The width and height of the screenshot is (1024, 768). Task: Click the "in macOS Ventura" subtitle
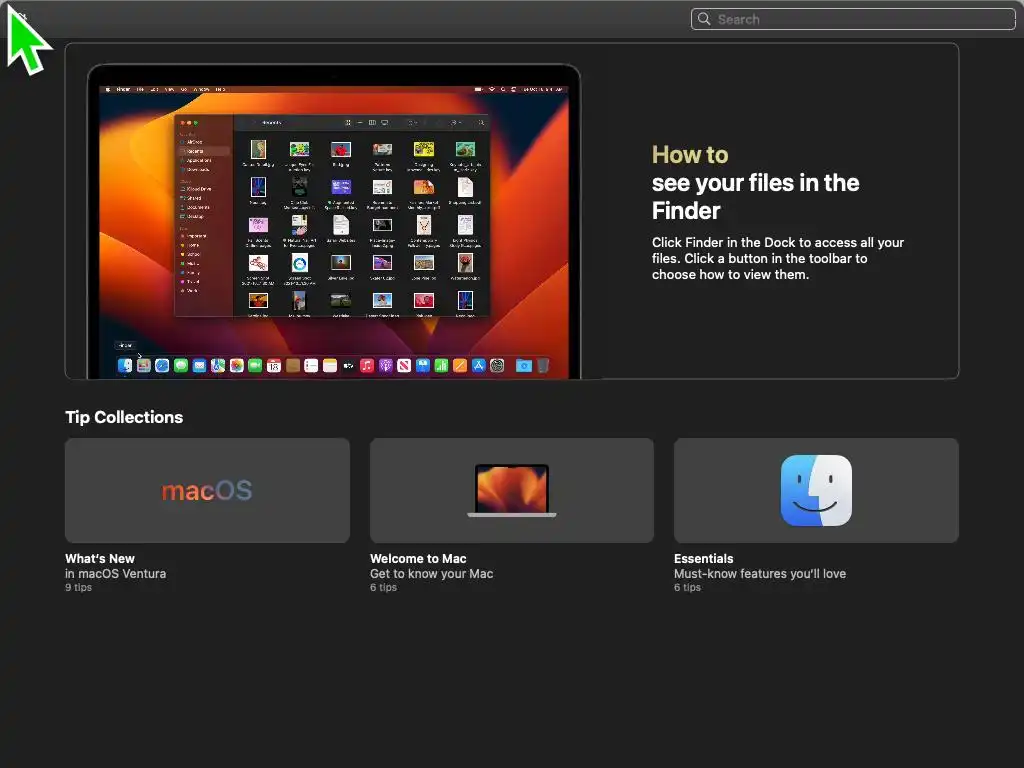pos(116,573)
